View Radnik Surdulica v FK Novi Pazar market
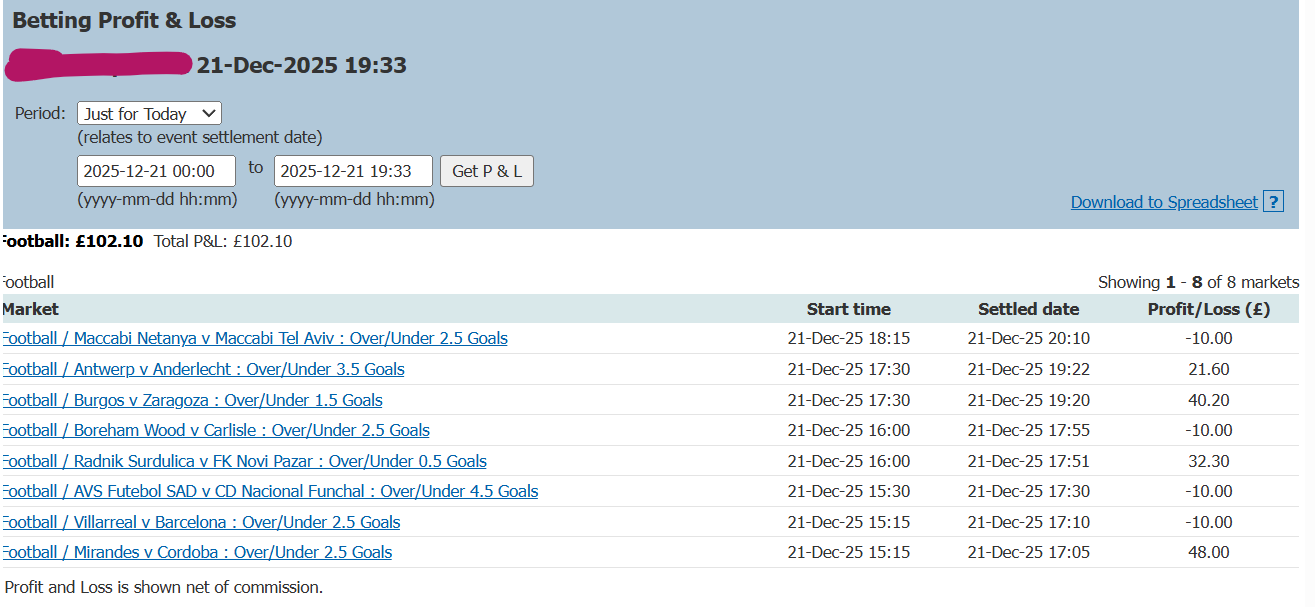Image resolution: width=1315 pixels, height=607 pixels. 245,461
